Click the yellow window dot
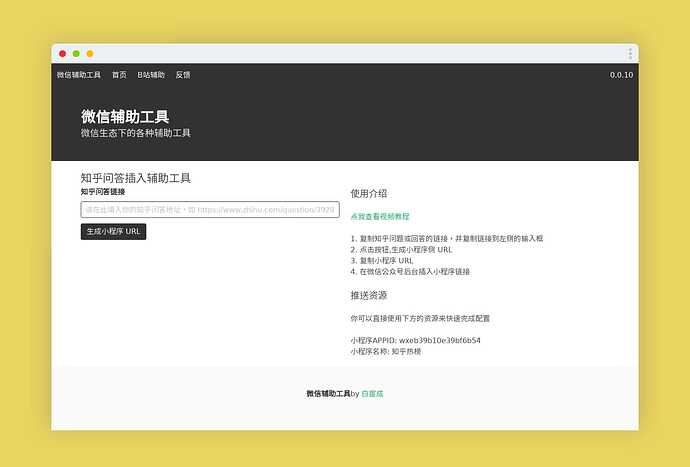The height and width of the screenshot is (467, 690). click(x=90, y=53)
